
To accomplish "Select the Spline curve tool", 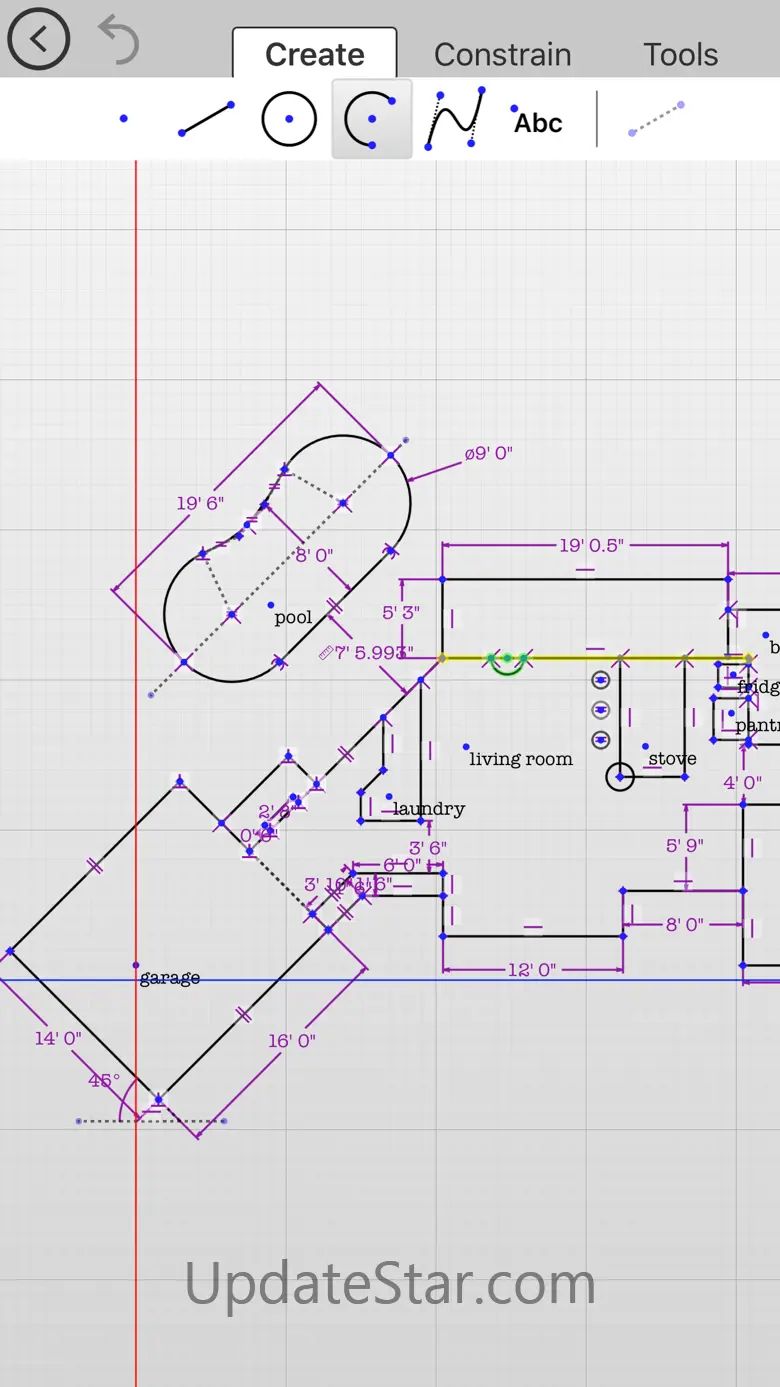I will point(455,119).
